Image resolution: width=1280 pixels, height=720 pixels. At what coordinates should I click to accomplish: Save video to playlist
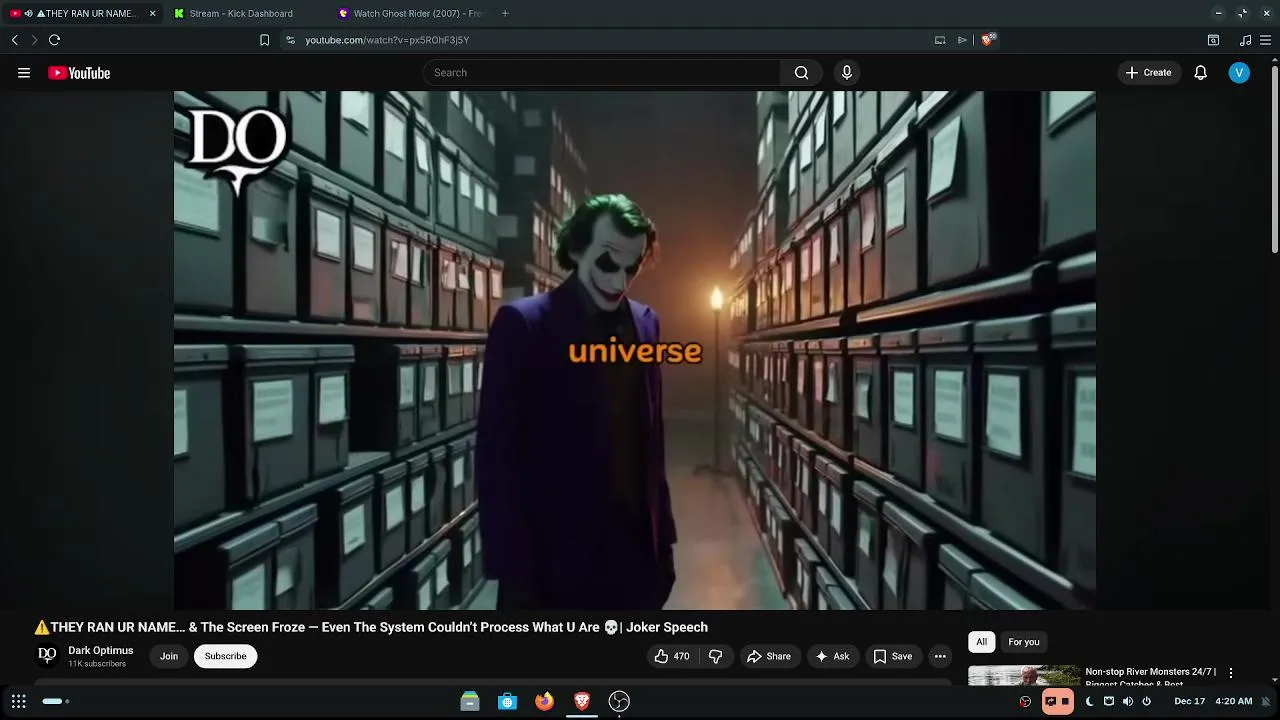tap(892, 656)
